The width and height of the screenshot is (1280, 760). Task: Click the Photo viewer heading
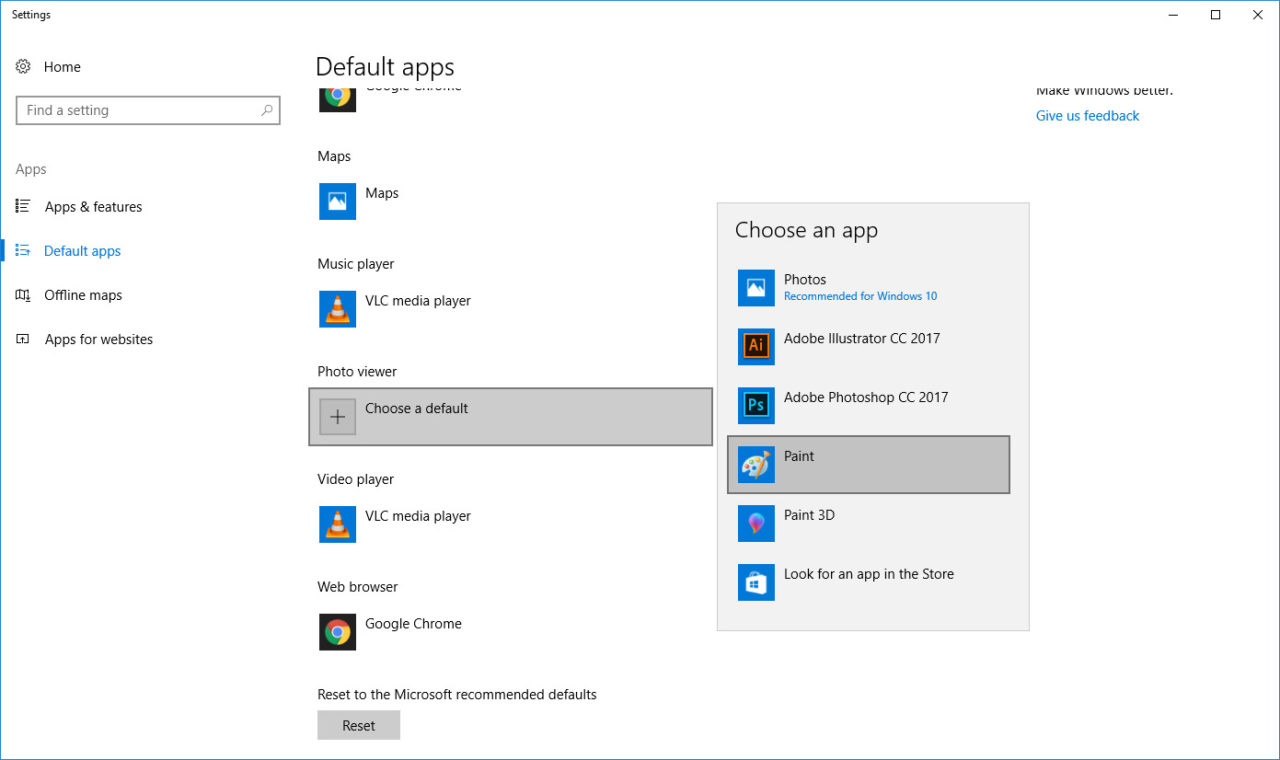(x=357, y=371)
